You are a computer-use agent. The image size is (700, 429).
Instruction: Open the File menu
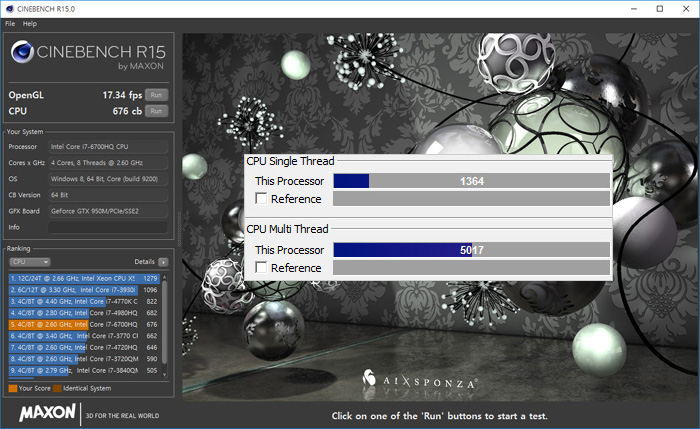10,24
